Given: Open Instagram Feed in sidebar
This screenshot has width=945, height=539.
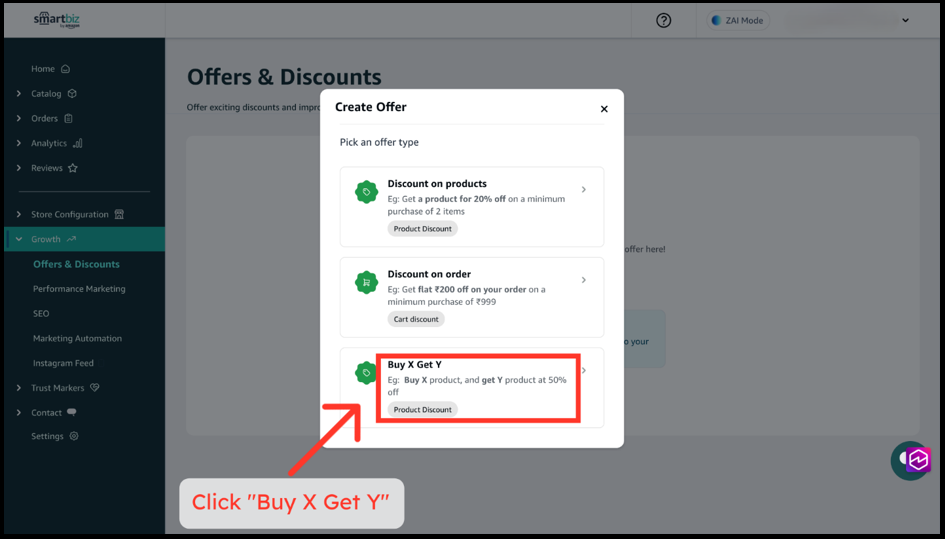Looking at the screenshot, I should coord(63,363).
